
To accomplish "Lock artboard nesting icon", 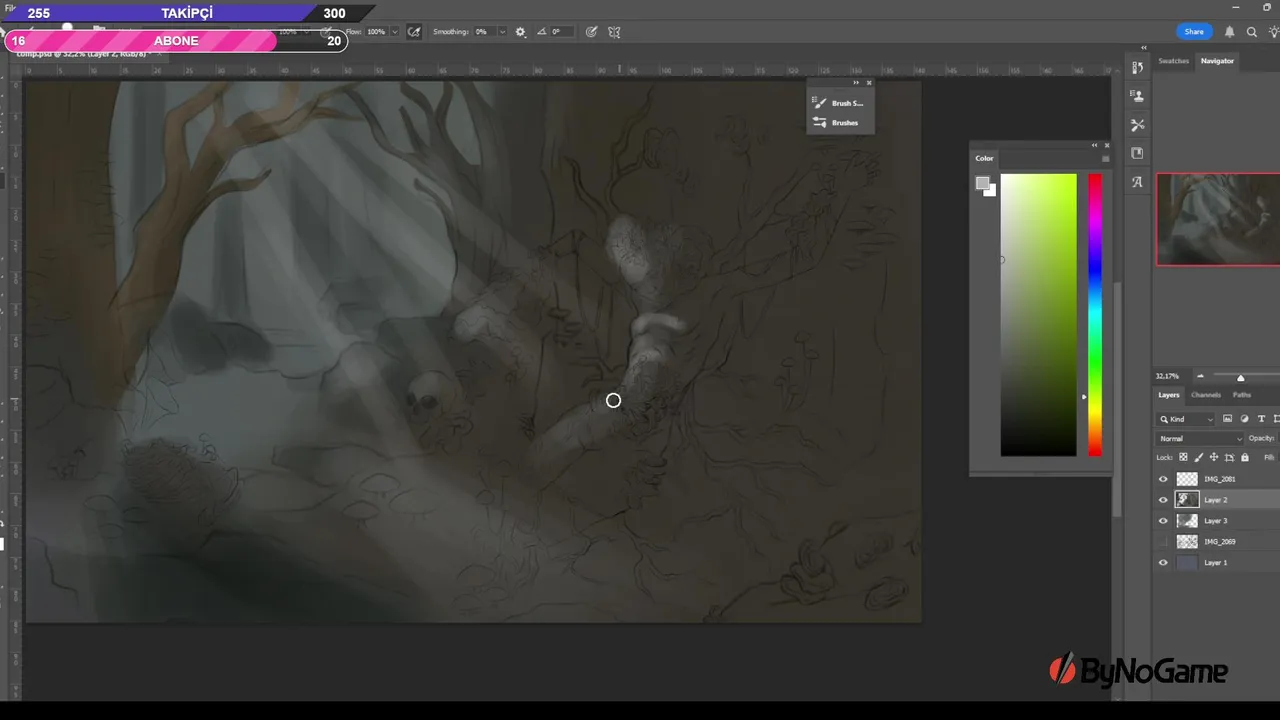I will (1229, 458).
